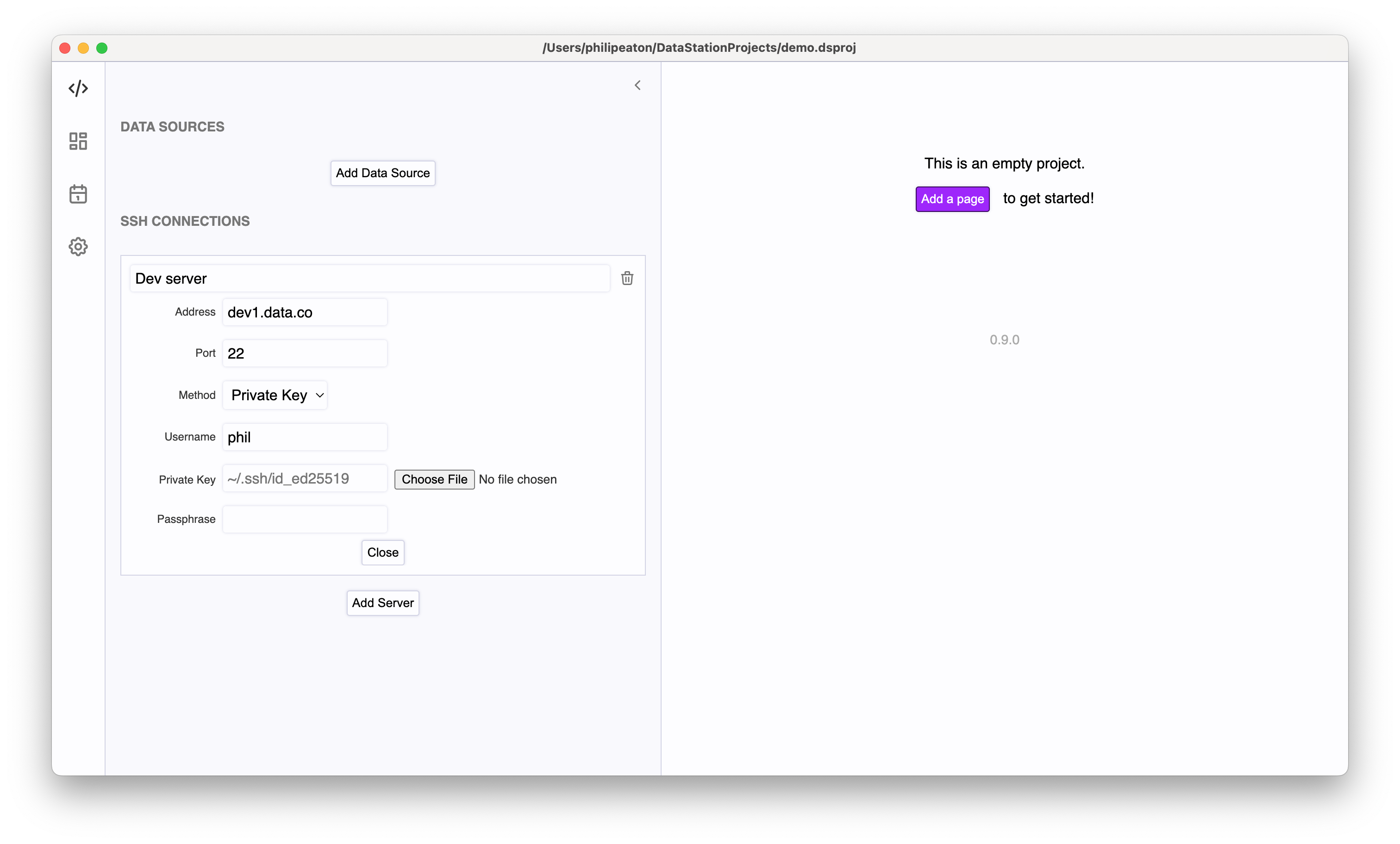Viewport: 1400px width, 844px height.
Task: Close the Dev server connection editor
Action: tap(382, 552)
